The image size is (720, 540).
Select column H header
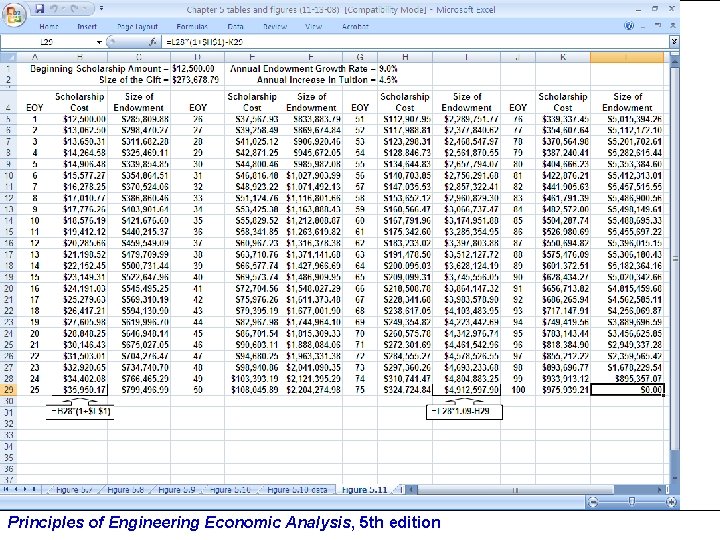click(x=405, y=57)
